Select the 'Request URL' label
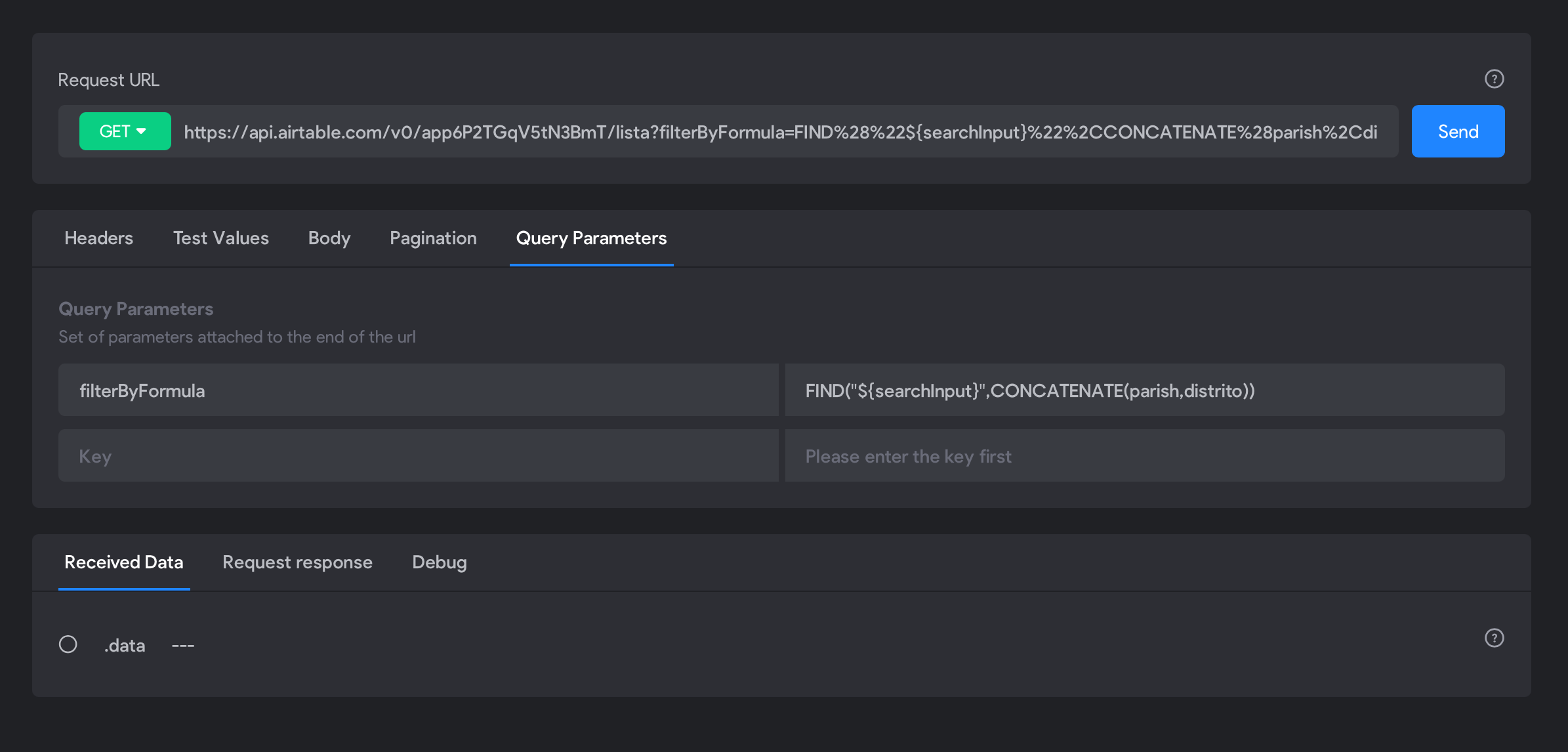1568x752 pixels. [109, 79]
